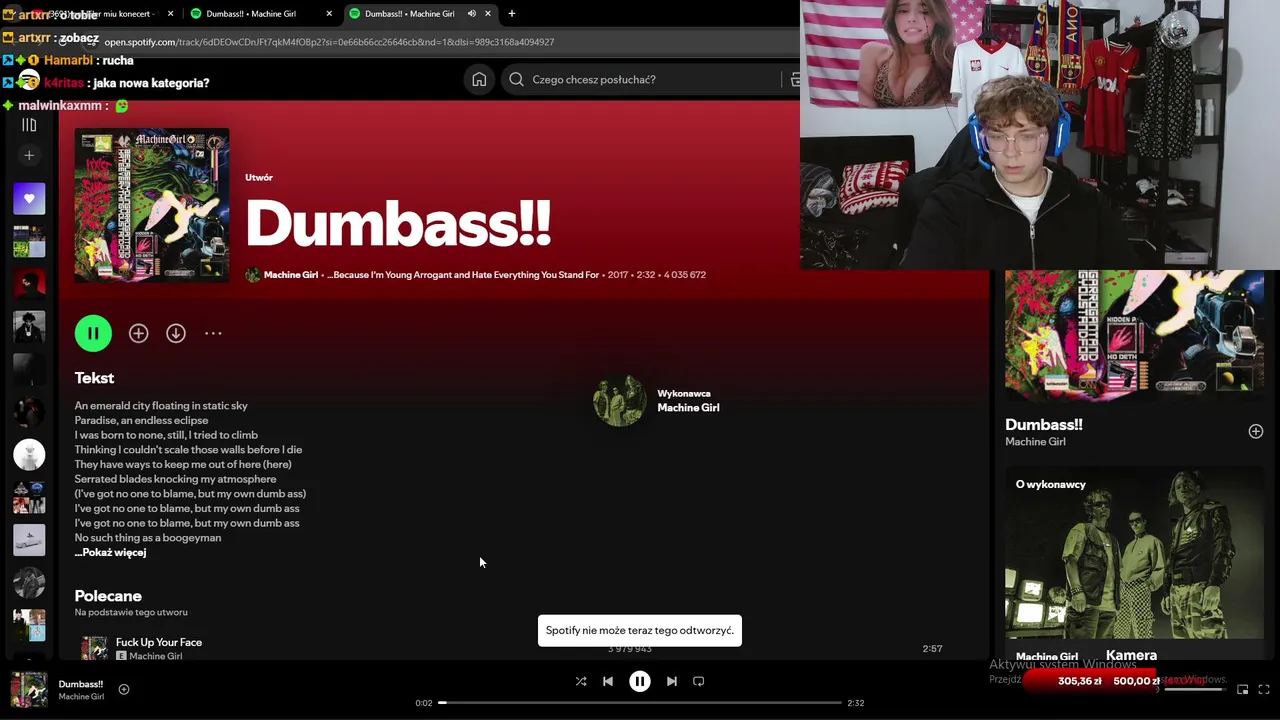Add now-playing track to Liked via bottom plus icon

124,689
